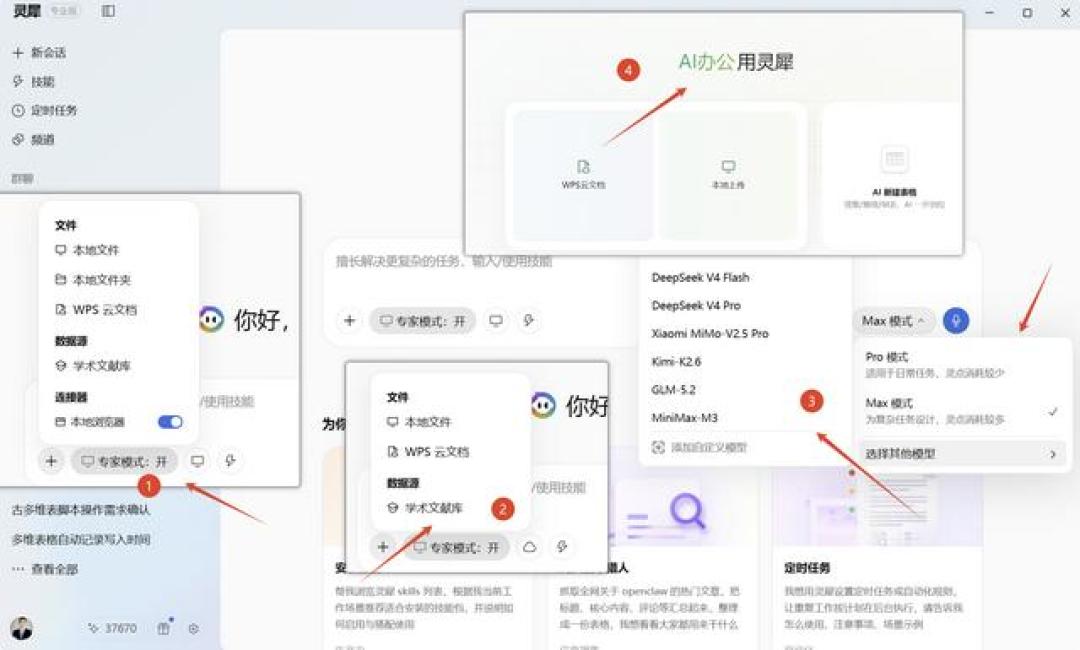Click the skill bolt icon next to the cloud icon

click(562, 547)
